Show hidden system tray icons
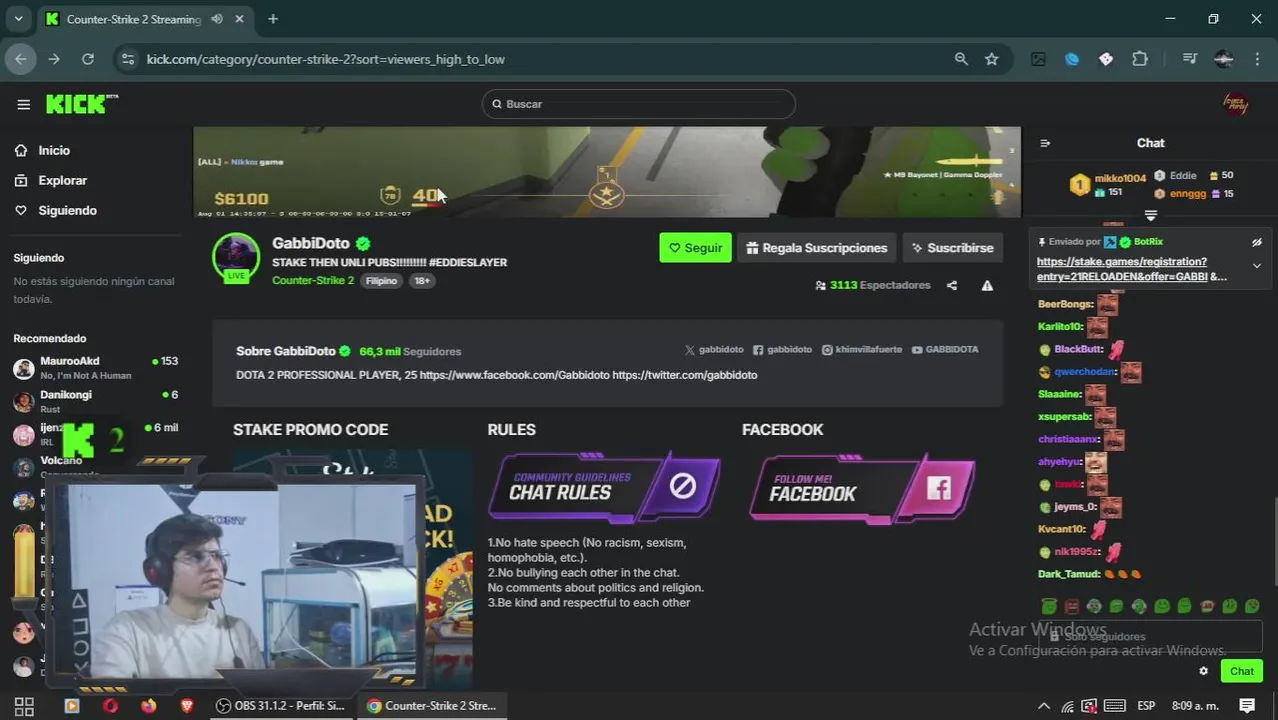This screenshot has width=1278, height=720. pos(1043,705)
